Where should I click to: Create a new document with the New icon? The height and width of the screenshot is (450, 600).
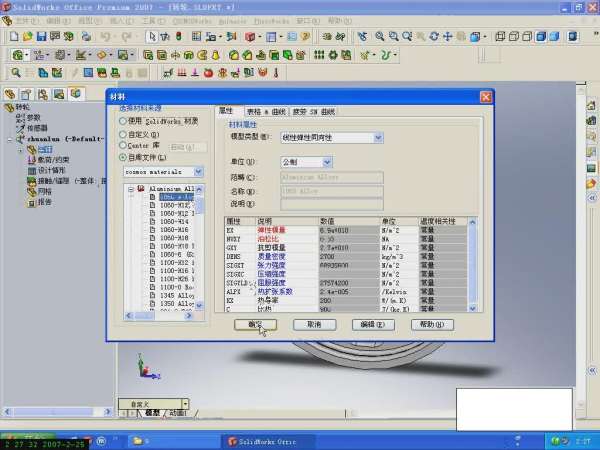tap(14, 36)
